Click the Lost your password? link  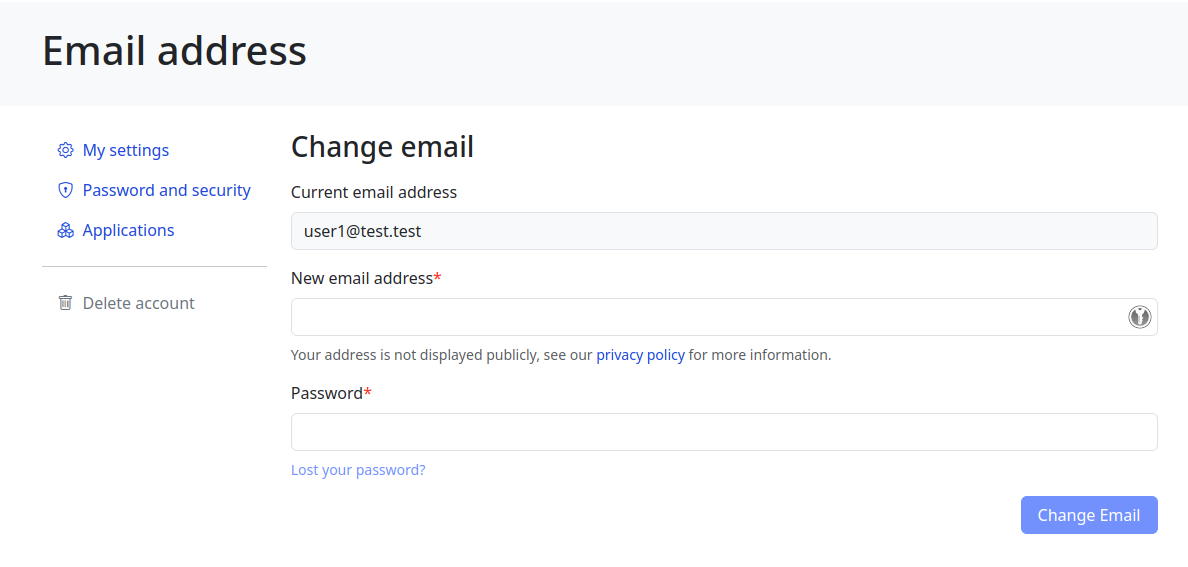point(358,470)
